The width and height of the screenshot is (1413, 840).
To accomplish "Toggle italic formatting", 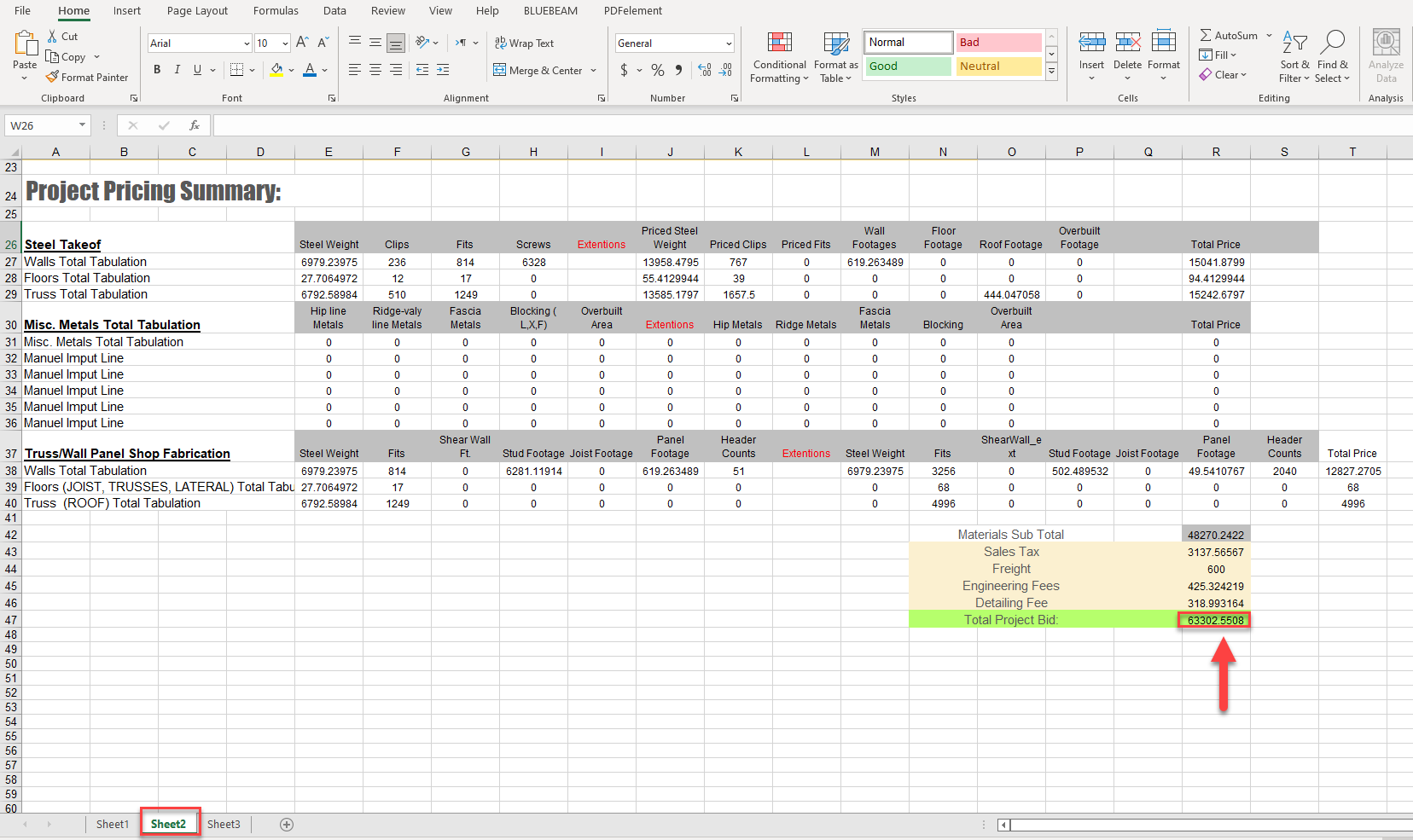I will pos(177,69).
